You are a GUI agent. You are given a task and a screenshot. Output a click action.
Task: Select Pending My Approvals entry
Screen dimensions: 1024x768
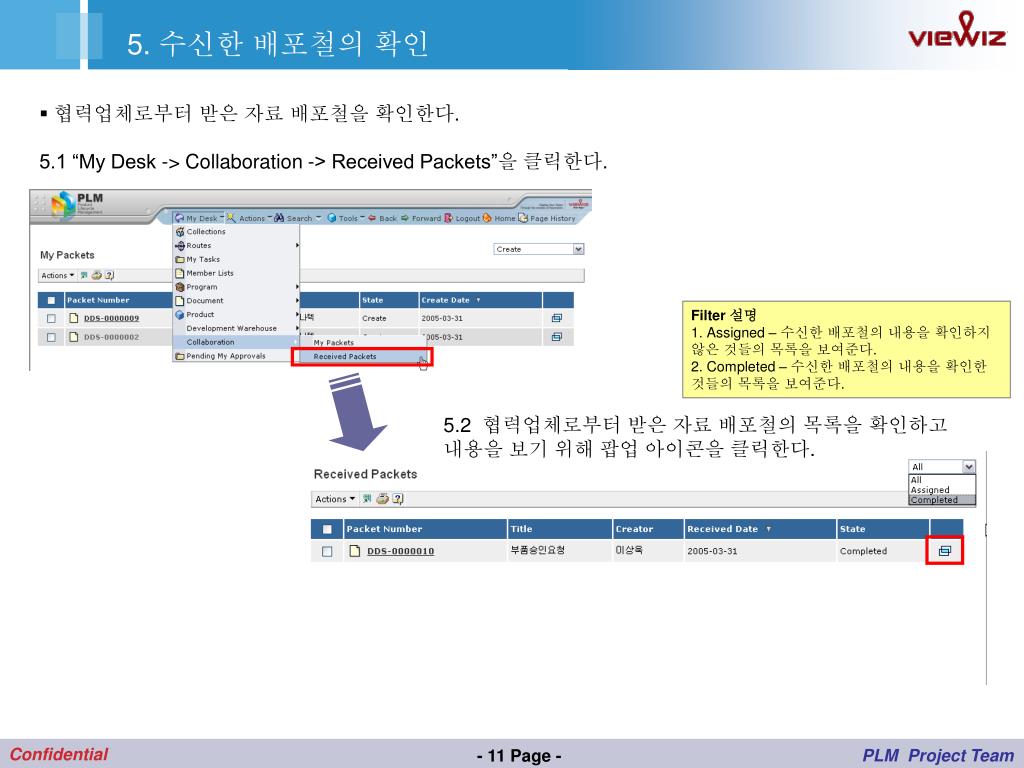click(x=236, y=356)
